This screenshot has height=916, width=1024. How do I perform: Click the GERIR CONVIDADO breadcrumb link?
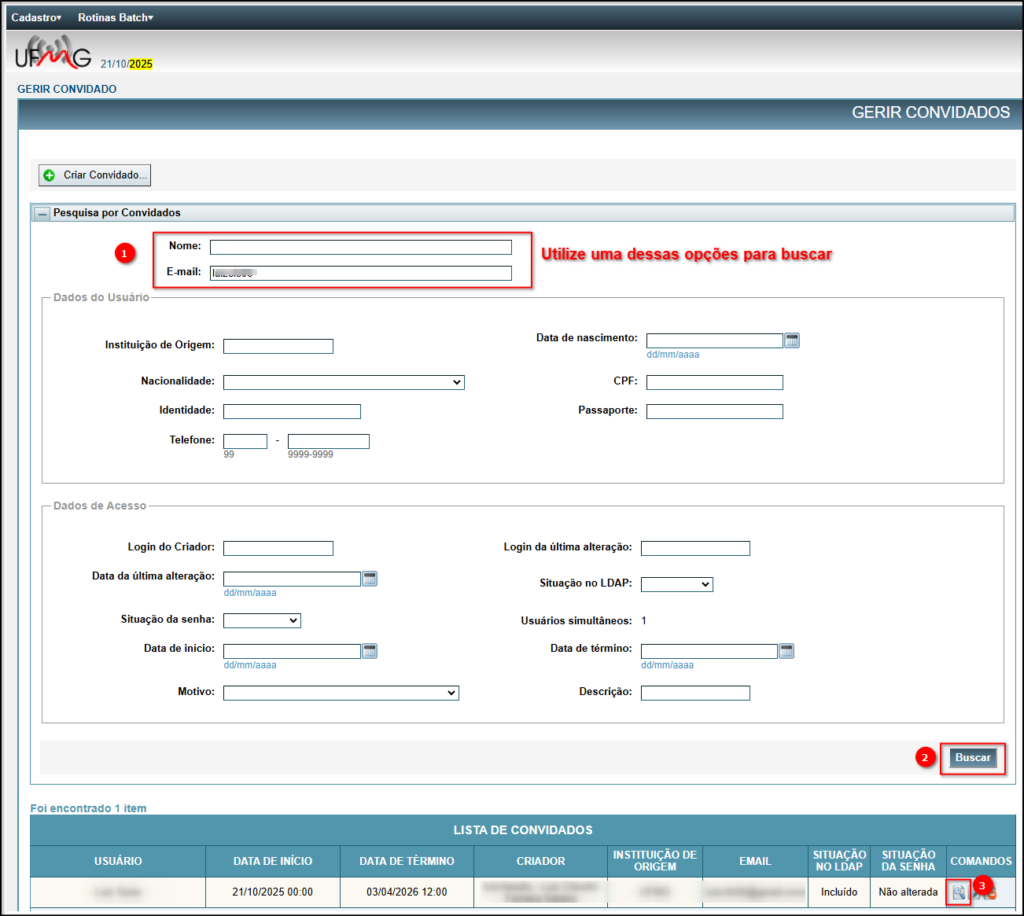point(67,89)
